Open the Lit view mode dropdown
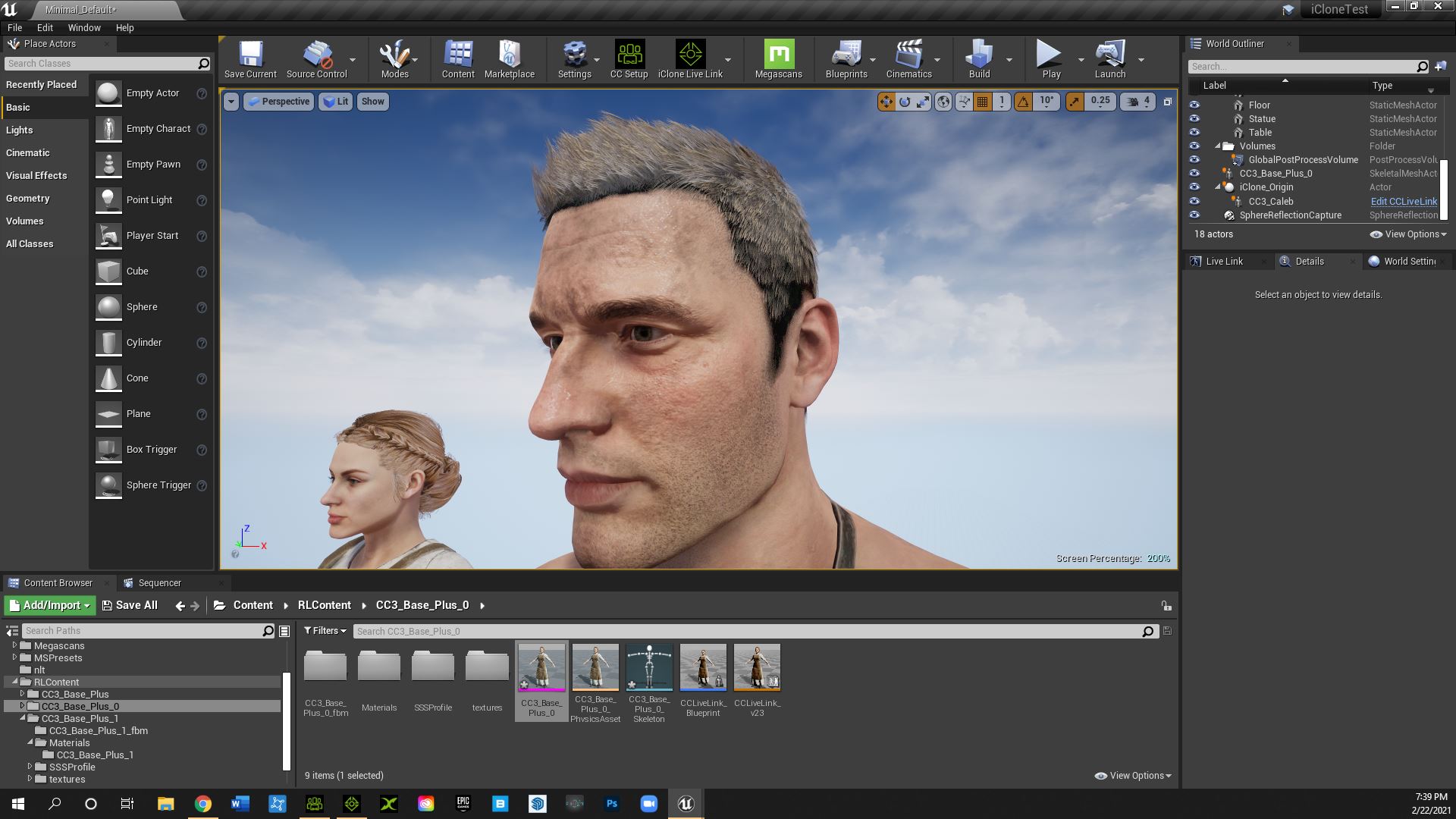The image size is (1456, 819). pyautogui.click(x=335, y=102)
